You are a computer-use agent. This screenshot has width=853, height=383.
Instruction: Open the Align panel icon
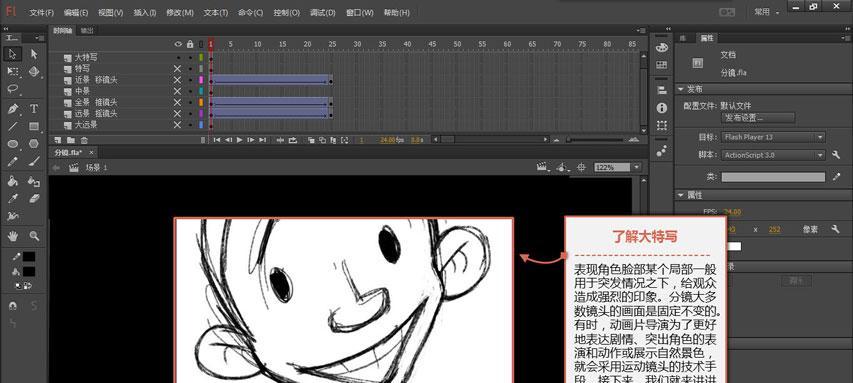pyautogui.click(x=662, y=90)
